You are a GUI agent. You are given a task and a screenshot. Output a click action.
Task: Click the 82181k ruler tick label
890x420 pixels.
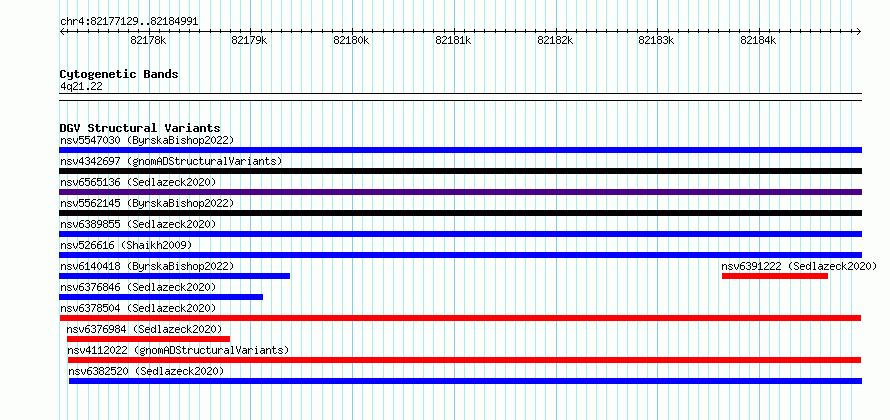click(x=453, y=40)
